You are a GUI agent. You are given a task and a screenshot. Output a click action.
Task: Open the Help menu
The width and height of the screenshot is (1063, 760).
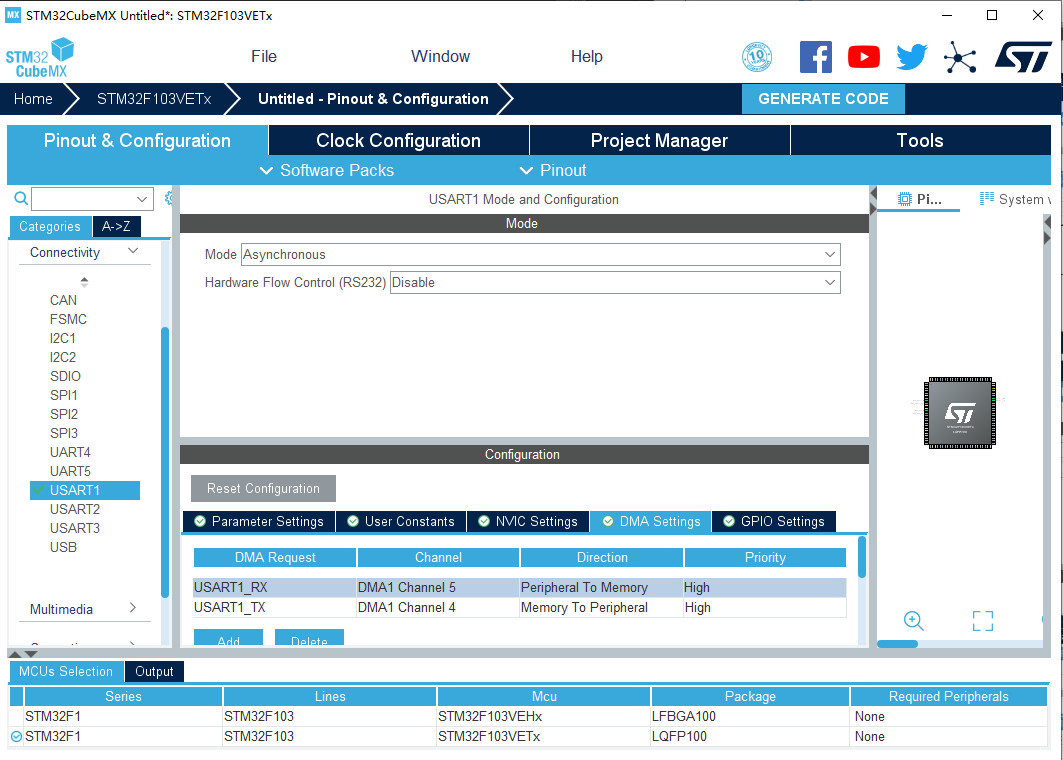(586, 56)
